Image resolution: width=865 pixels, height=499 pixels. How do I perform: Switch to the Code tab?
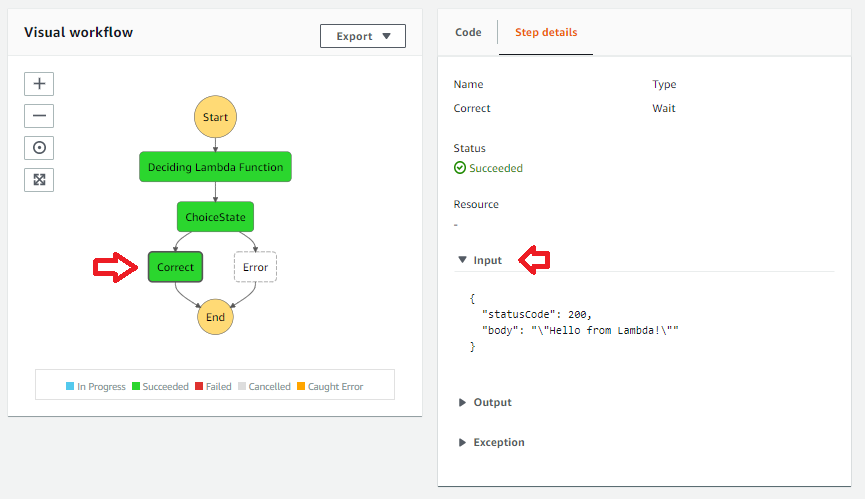click(x=468, y=32)
